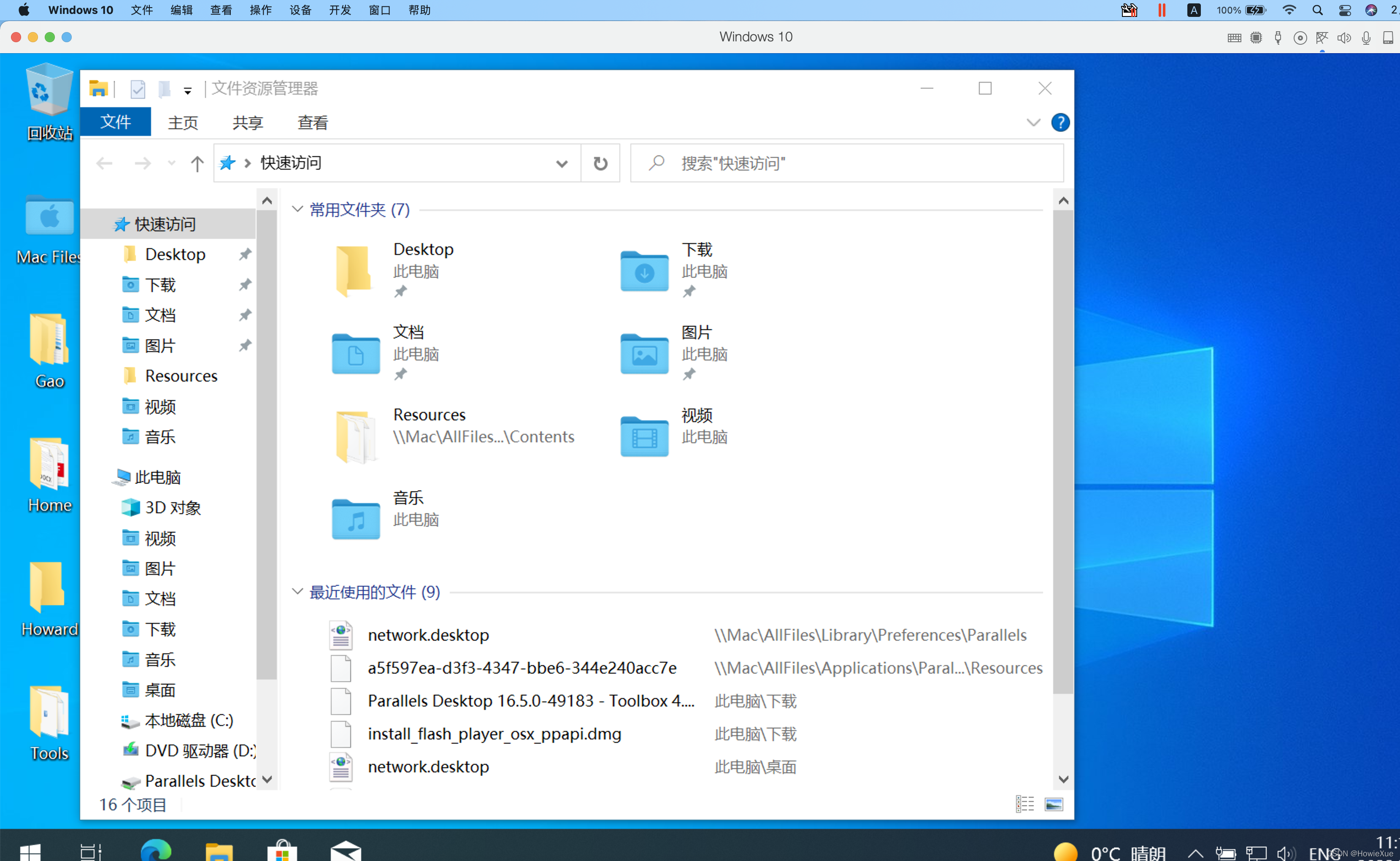Open Customize Quick Access Toolbar dropdown
Screen dimensions: 1400x861
pyautogui.click(x=187, y=91)
